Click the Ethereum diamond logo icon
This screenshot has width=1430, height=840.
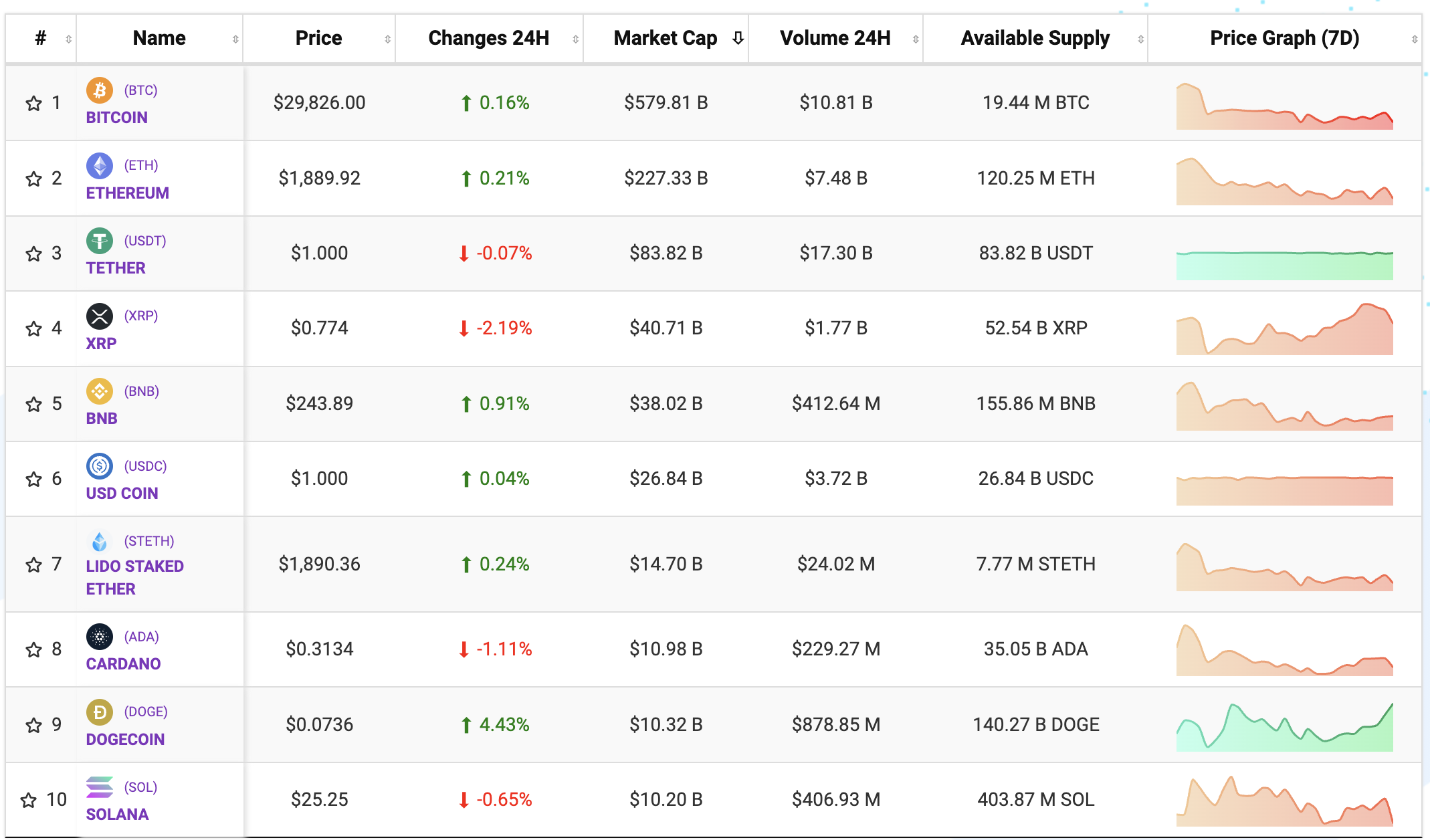pos(100,165)
